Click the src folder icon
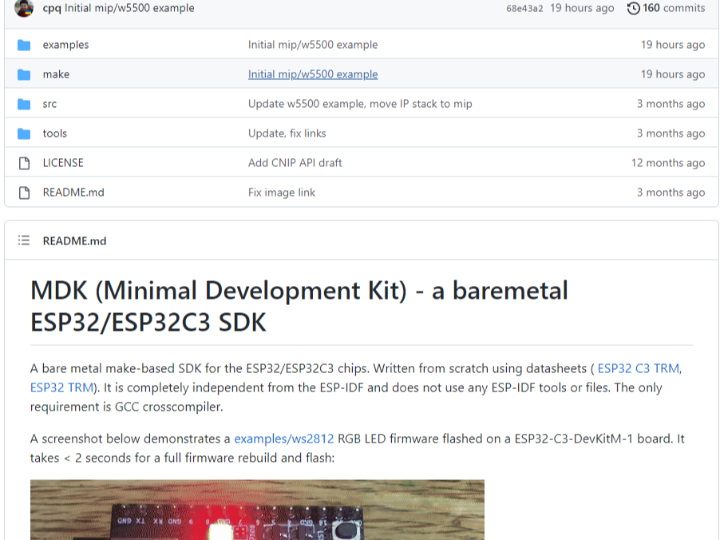This screenshot has width=720, height=540. click(x=24, y=104)
